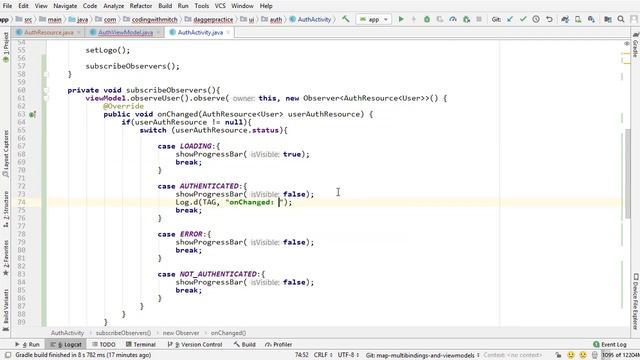Toggle the Build Variants panel
Screen dimensions: 640x360
click(x=5, y=309)
